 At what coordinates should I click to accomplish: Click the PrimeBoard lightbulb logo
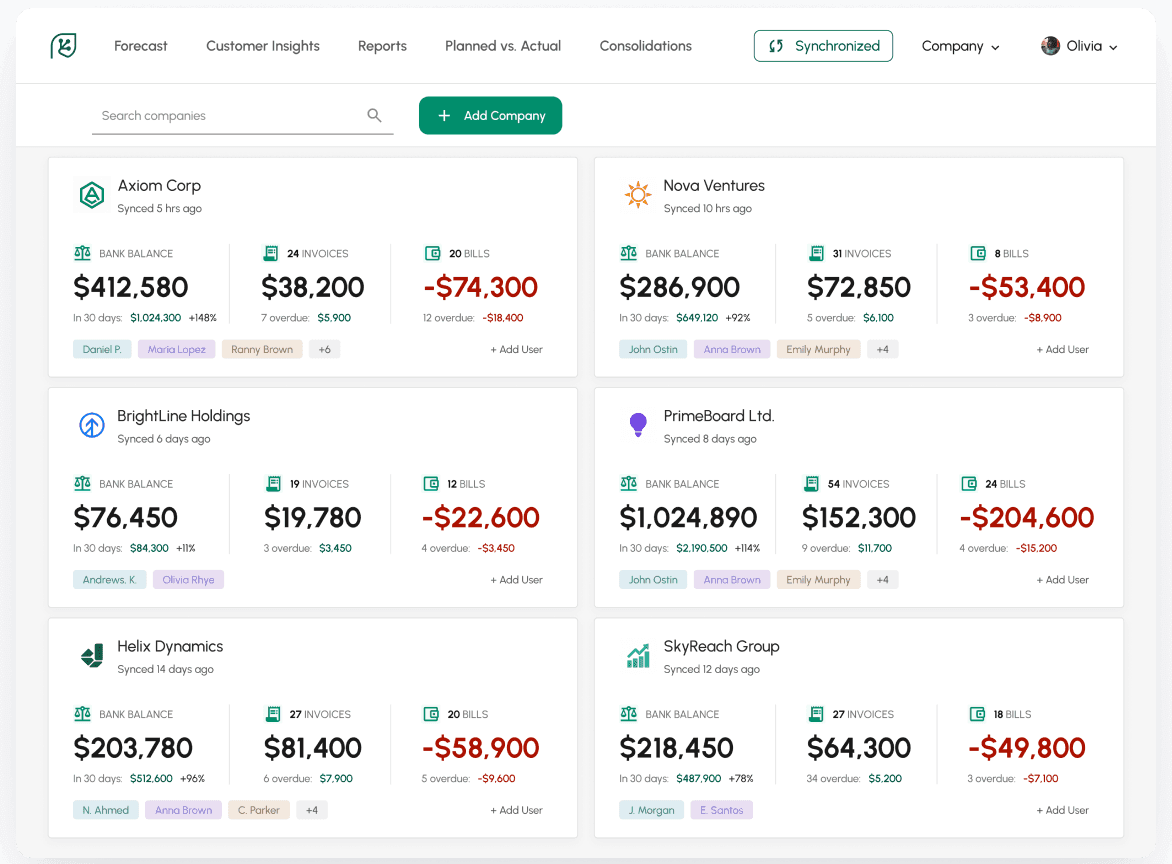tap(637, 425)
